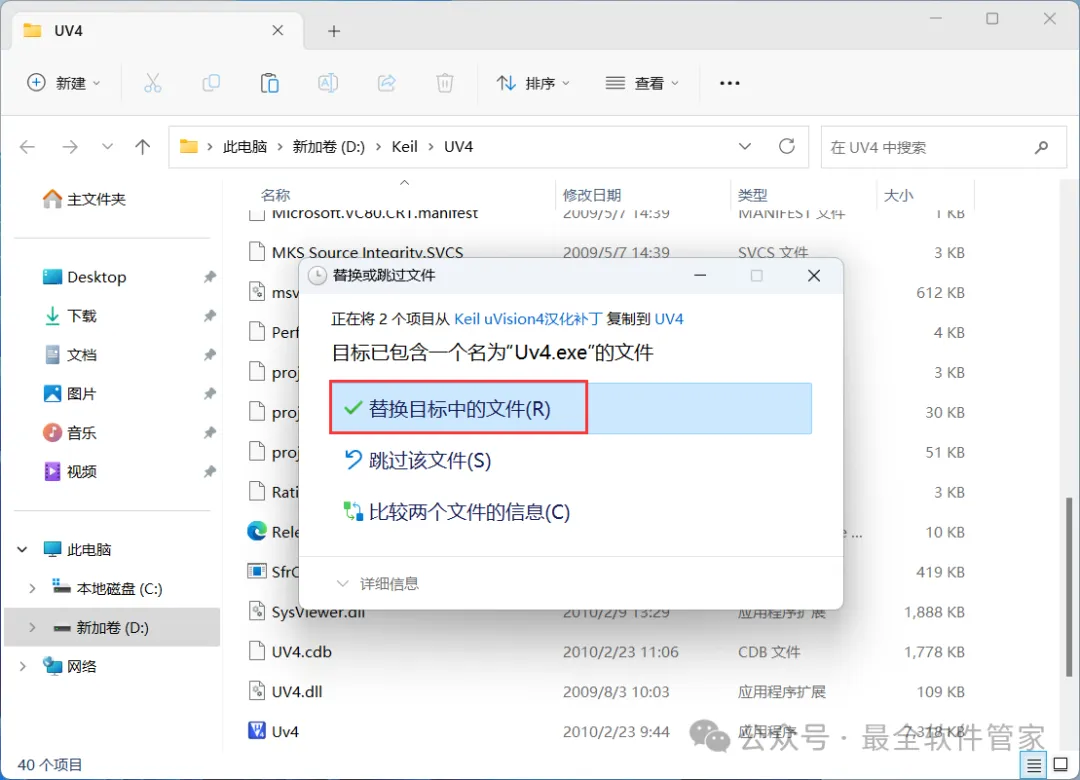Choose Compare info for both files (C)
Screen dimensions: 1080x780
[457, 512]
